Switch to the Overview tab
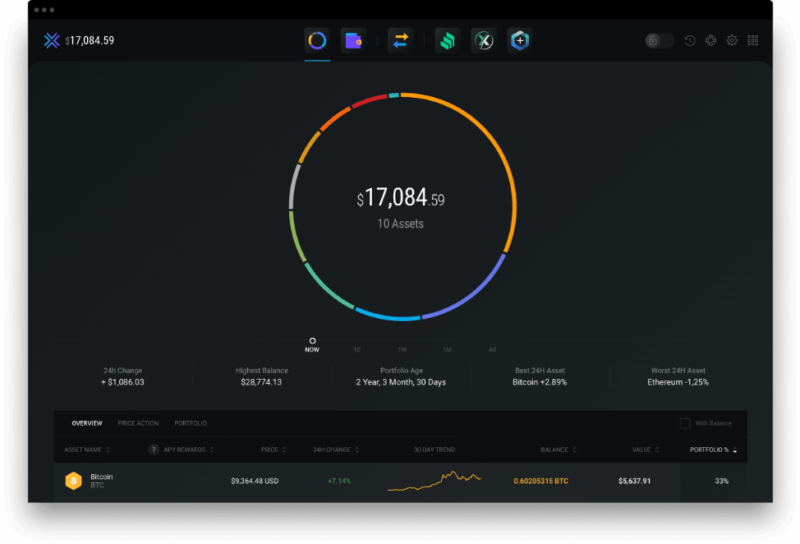Screen dimensions: 800x544 tap(87, 423)
